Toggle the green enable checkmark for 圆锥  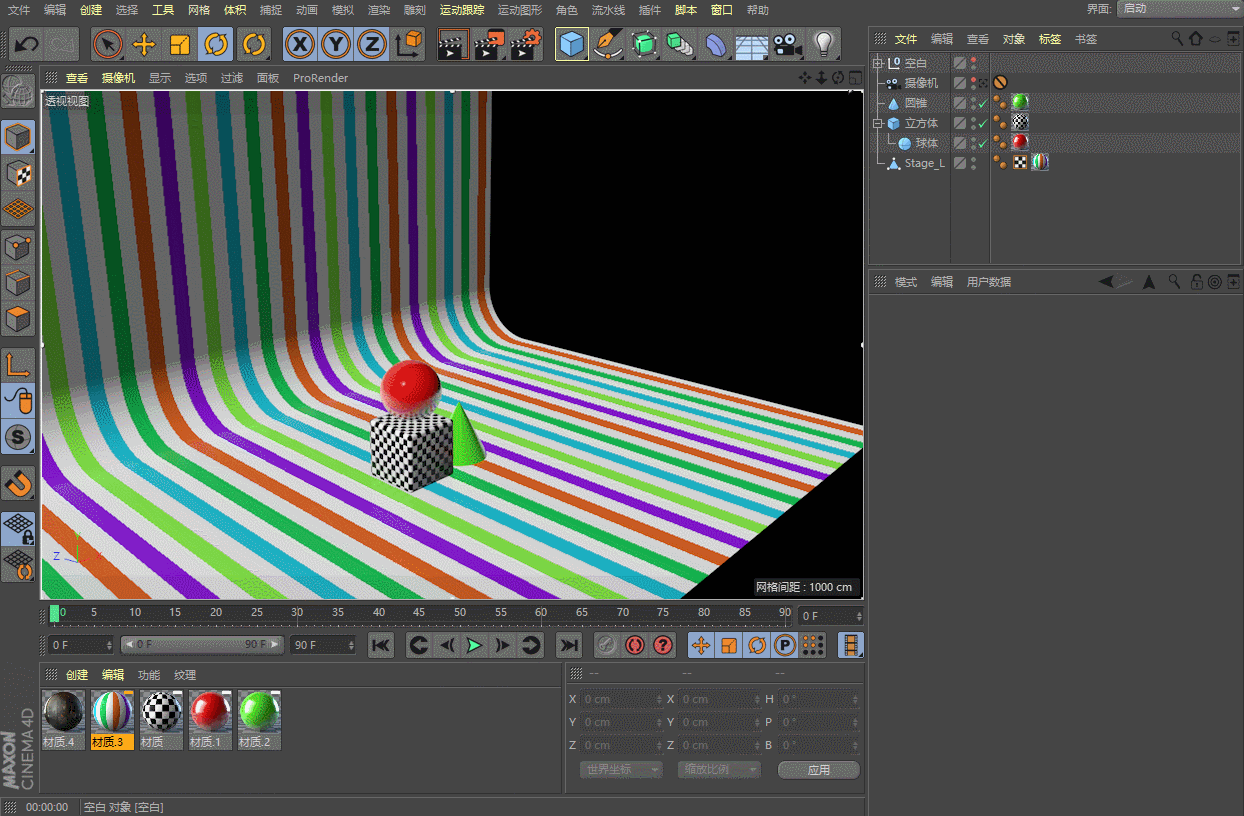click(x=983, y=103)
